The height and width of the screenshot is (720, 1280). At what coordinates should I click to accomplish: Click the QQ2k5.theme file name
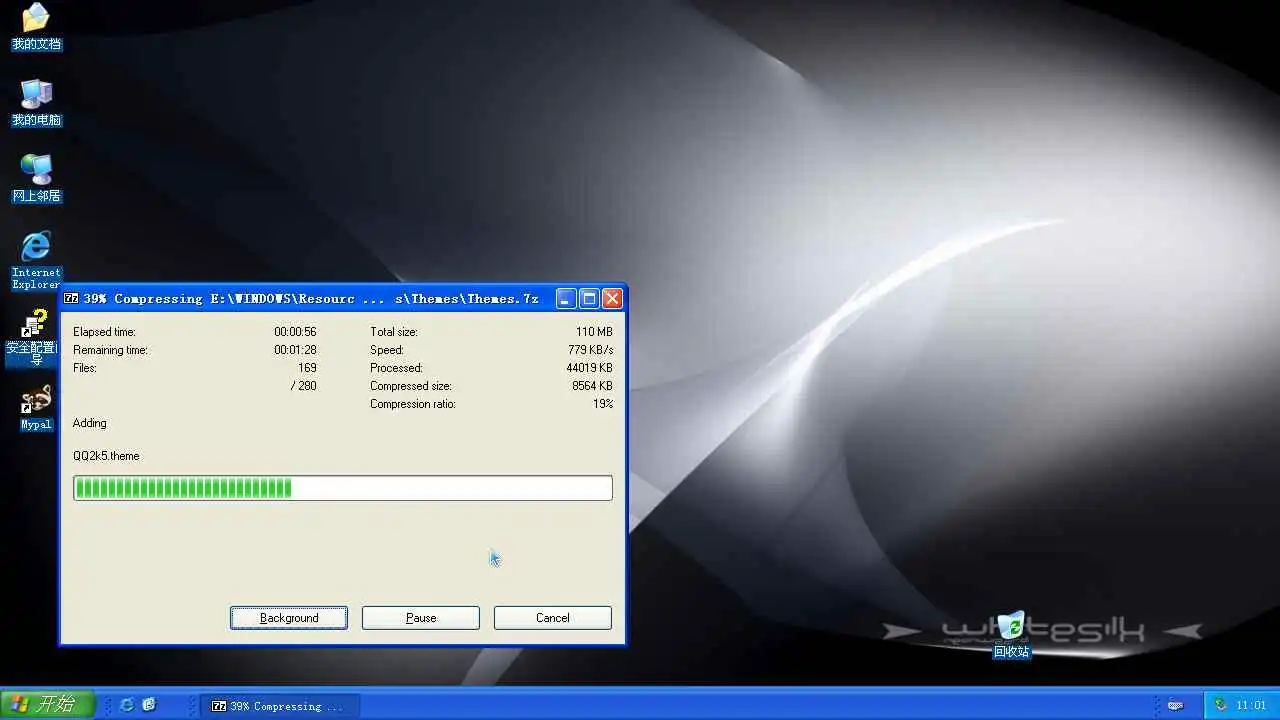pos(106,456)
